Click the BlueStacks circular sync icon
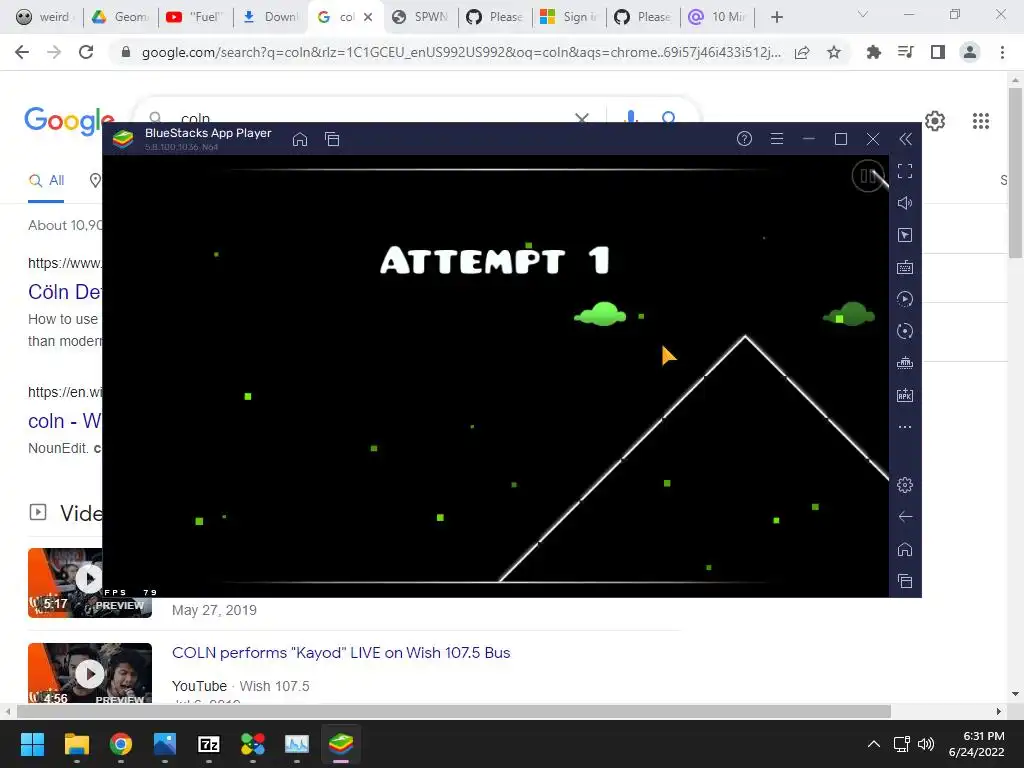 click(x=904, y=331)
